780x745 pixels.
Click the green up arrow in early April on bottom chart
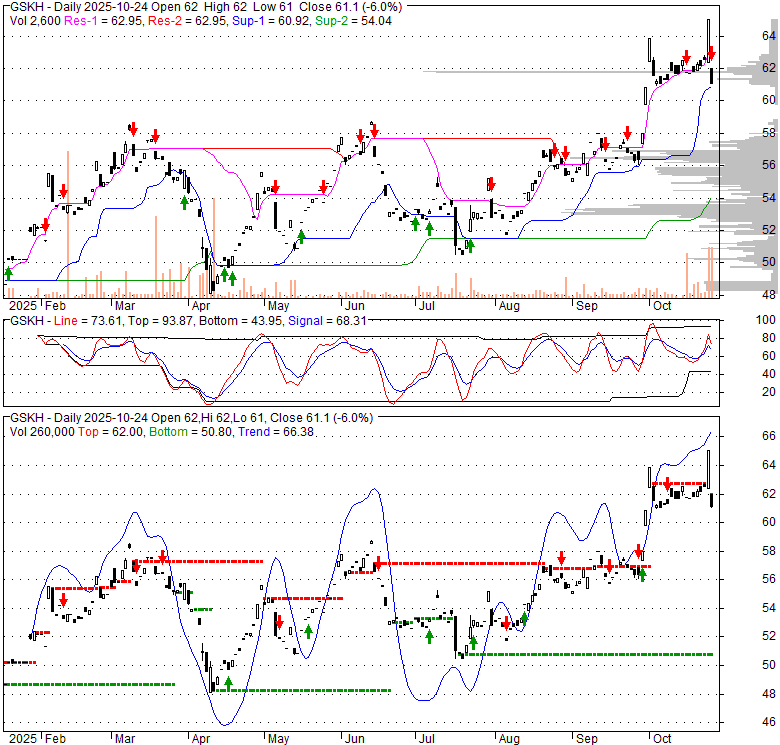[x=228, y=682]
